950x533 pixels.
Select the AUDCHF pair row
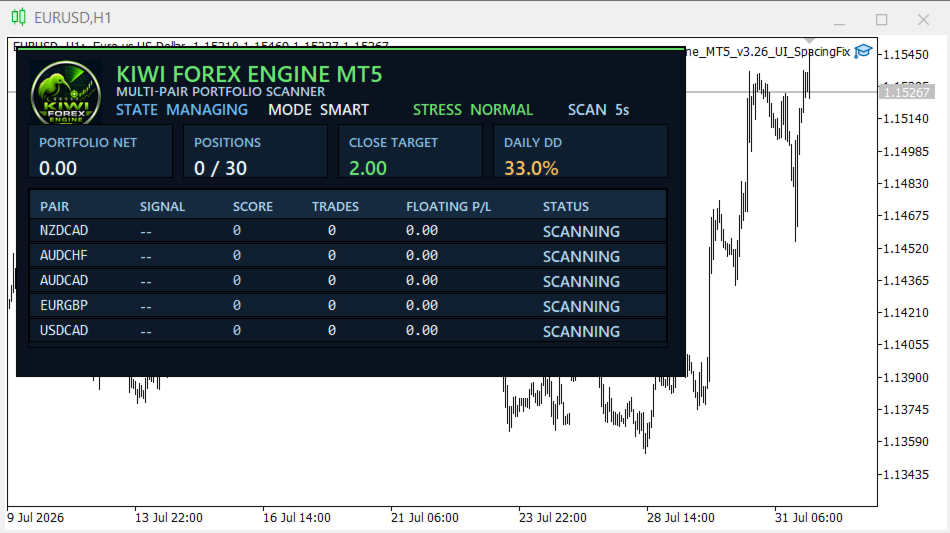(x=348, y=256)
